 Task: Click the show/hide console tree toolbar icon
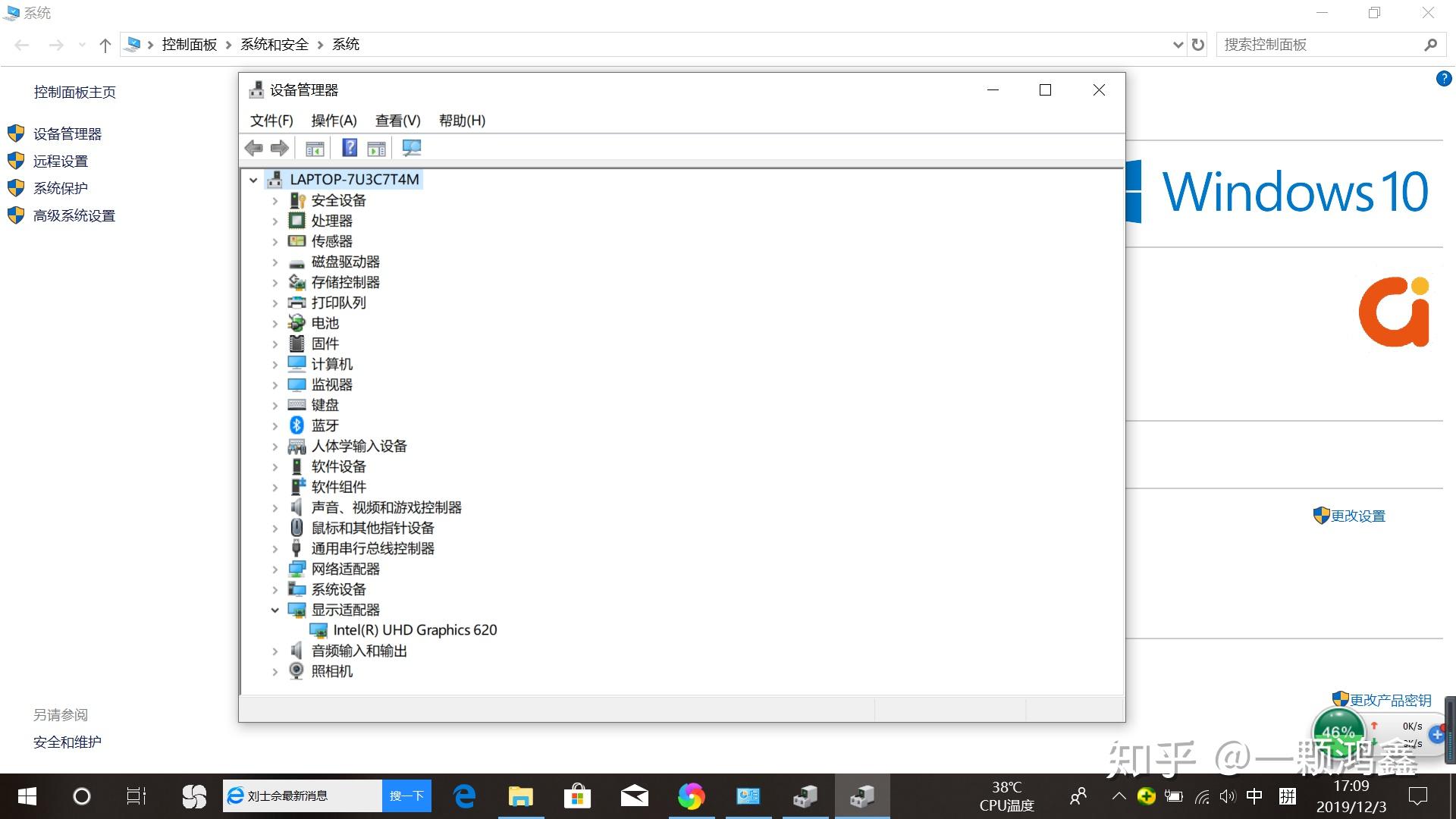[x=315, y=149]
